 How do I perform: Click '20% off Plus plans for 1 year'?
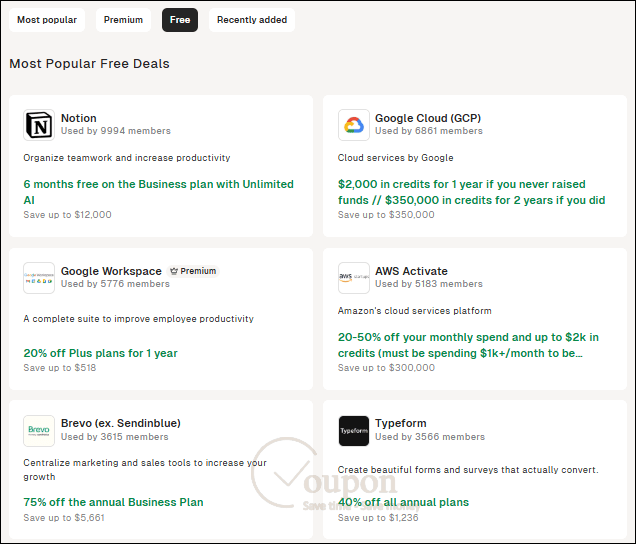[101, 353]
